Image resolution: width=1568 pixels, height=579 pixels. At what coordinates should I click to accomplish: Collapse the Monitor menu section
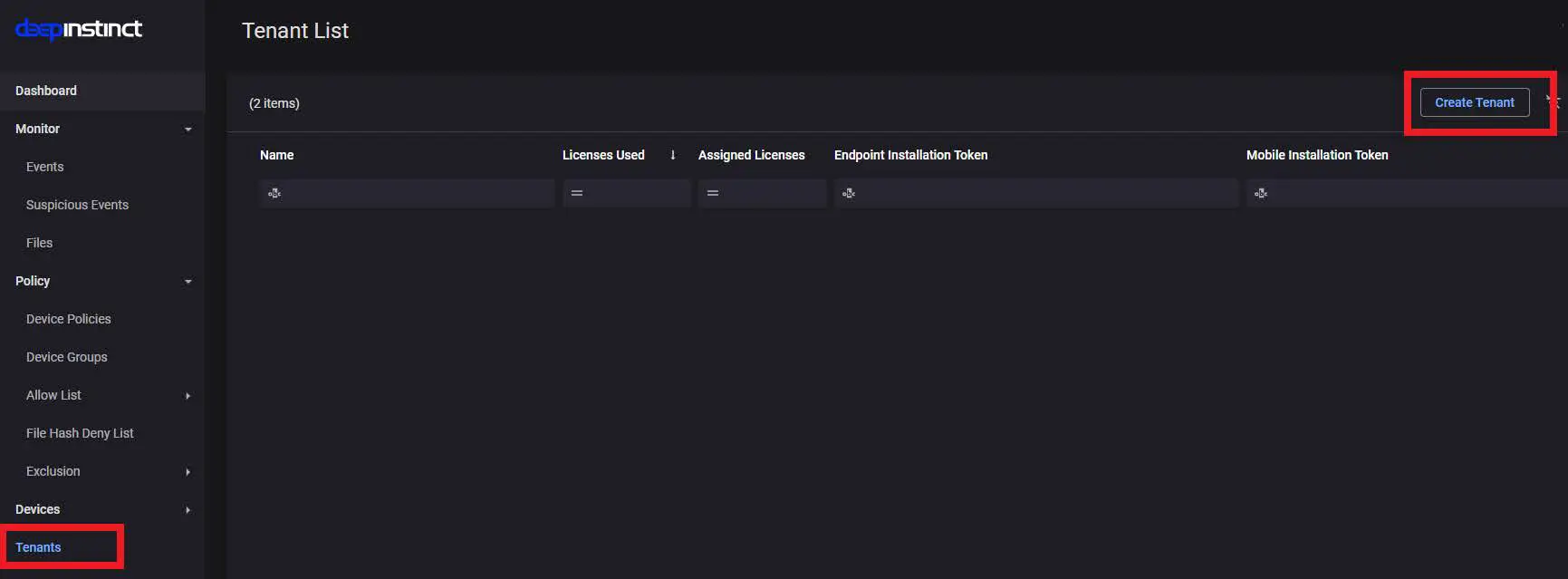click(188, 130)
